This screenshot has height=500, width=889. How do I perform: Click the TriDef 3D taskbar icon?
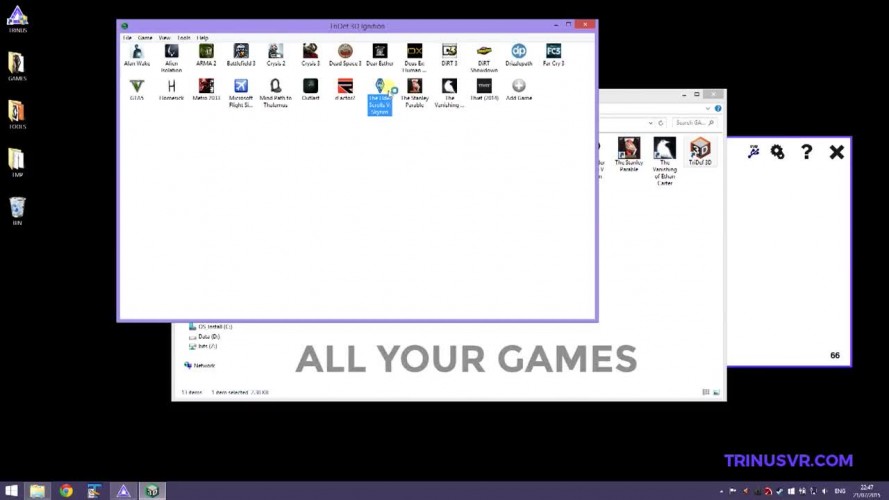pyautogui.click(x=152, y=491)
